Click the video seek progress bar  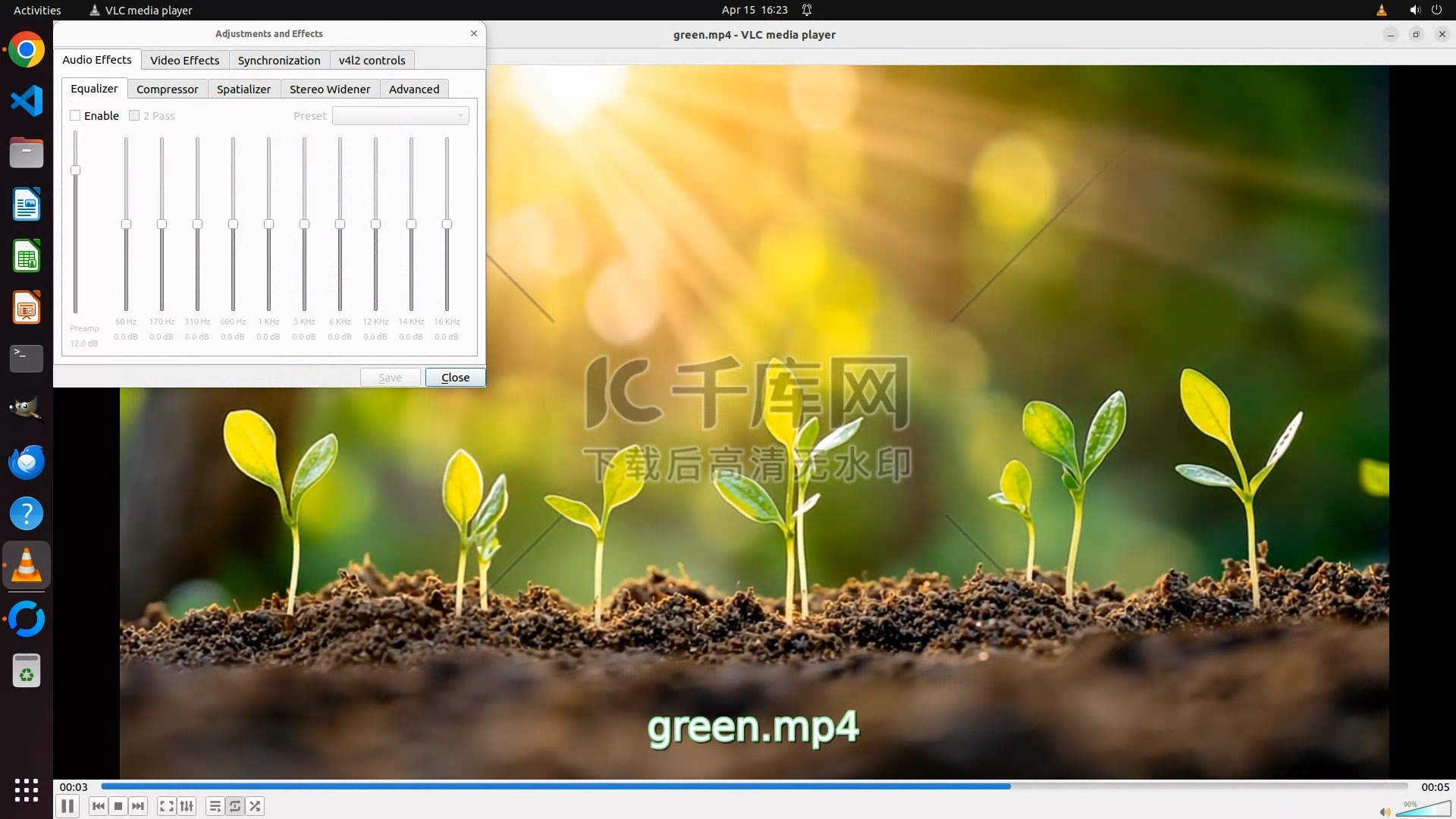click(x=754, y=786)
